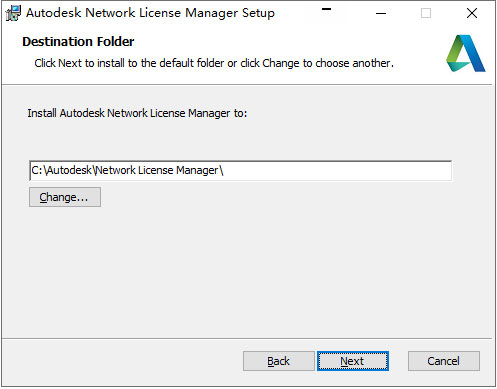
Task: Click the installer icon in the title bar
Action: (13, 13)
